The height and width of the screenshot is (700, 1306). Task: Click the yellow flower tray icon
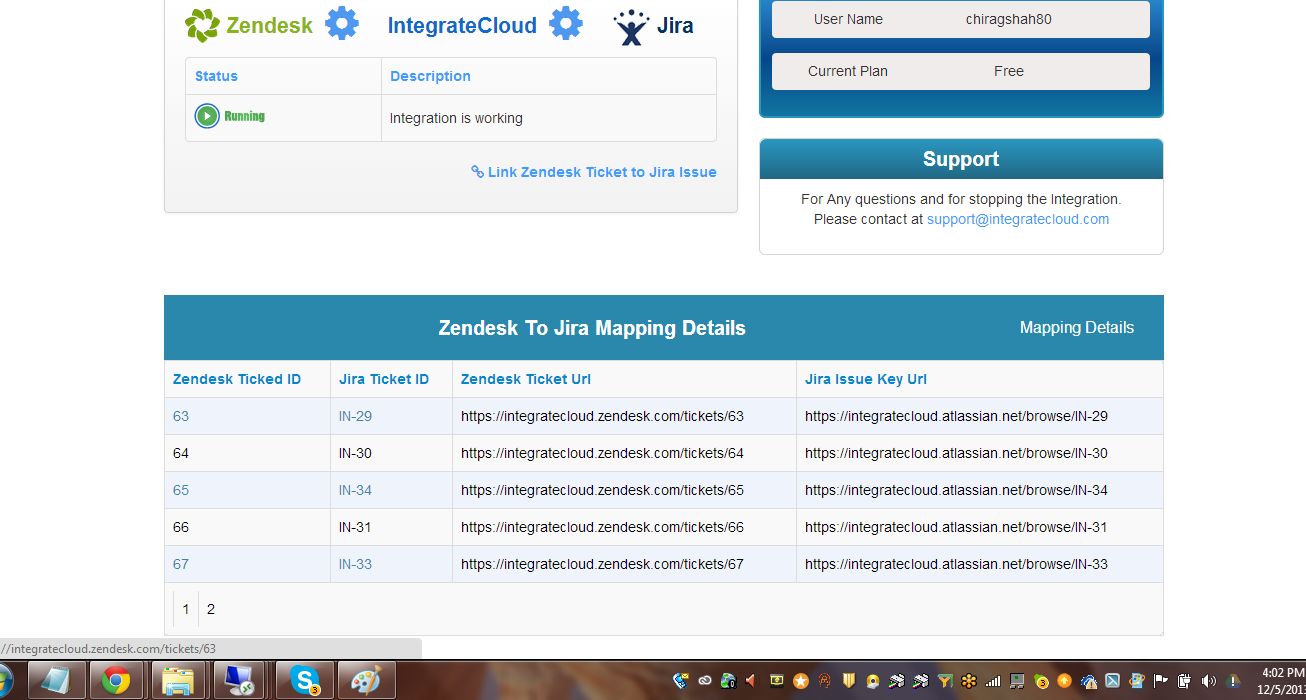tap(969, 681)
